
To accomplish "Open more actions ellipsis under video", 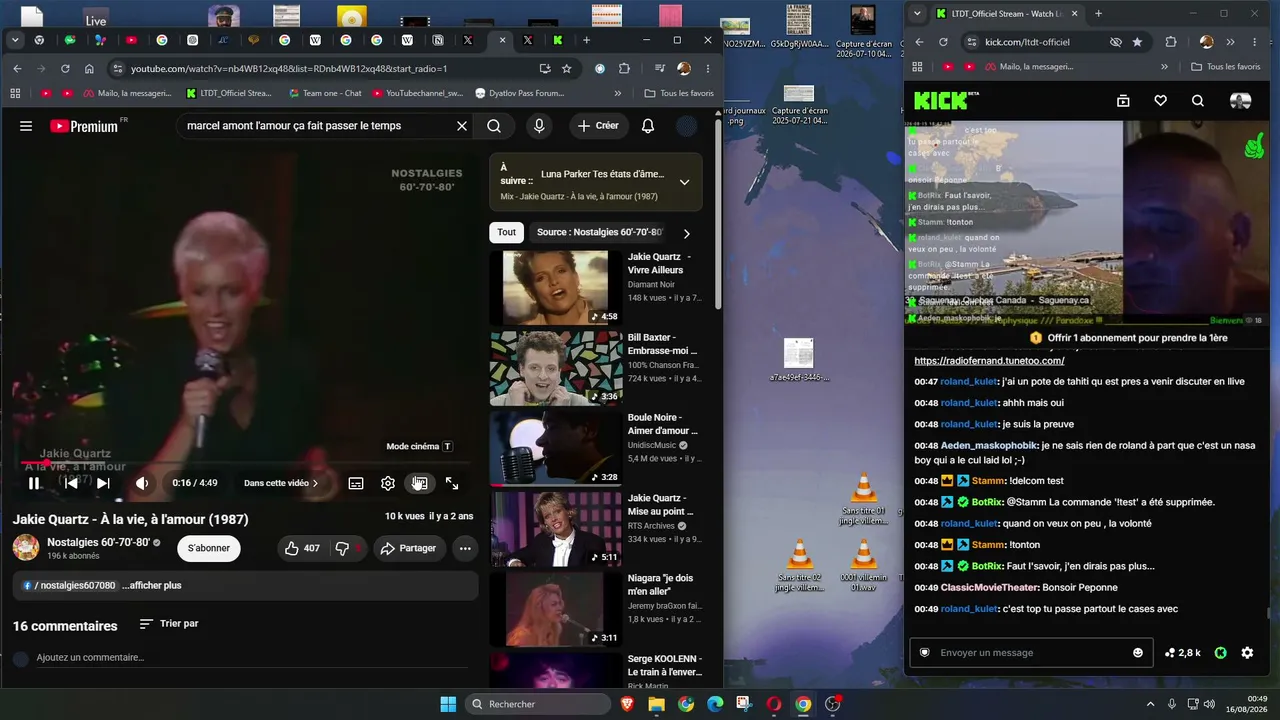I will 465,548.
